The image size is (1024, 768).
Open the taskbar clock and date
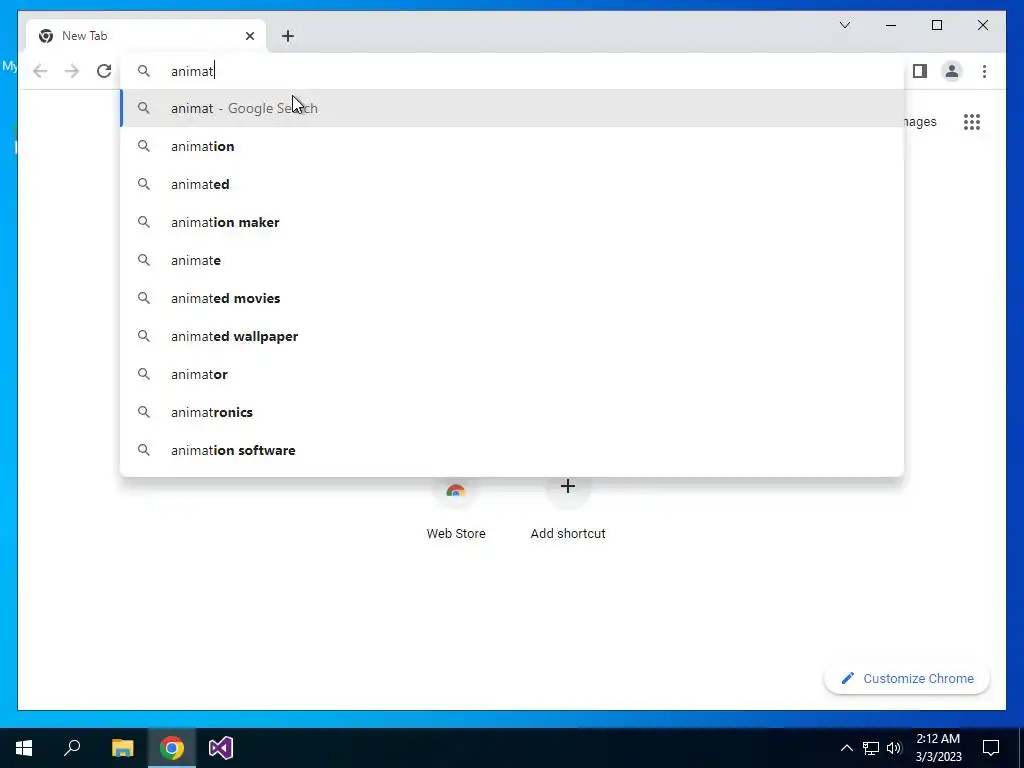tap(938, 748)
